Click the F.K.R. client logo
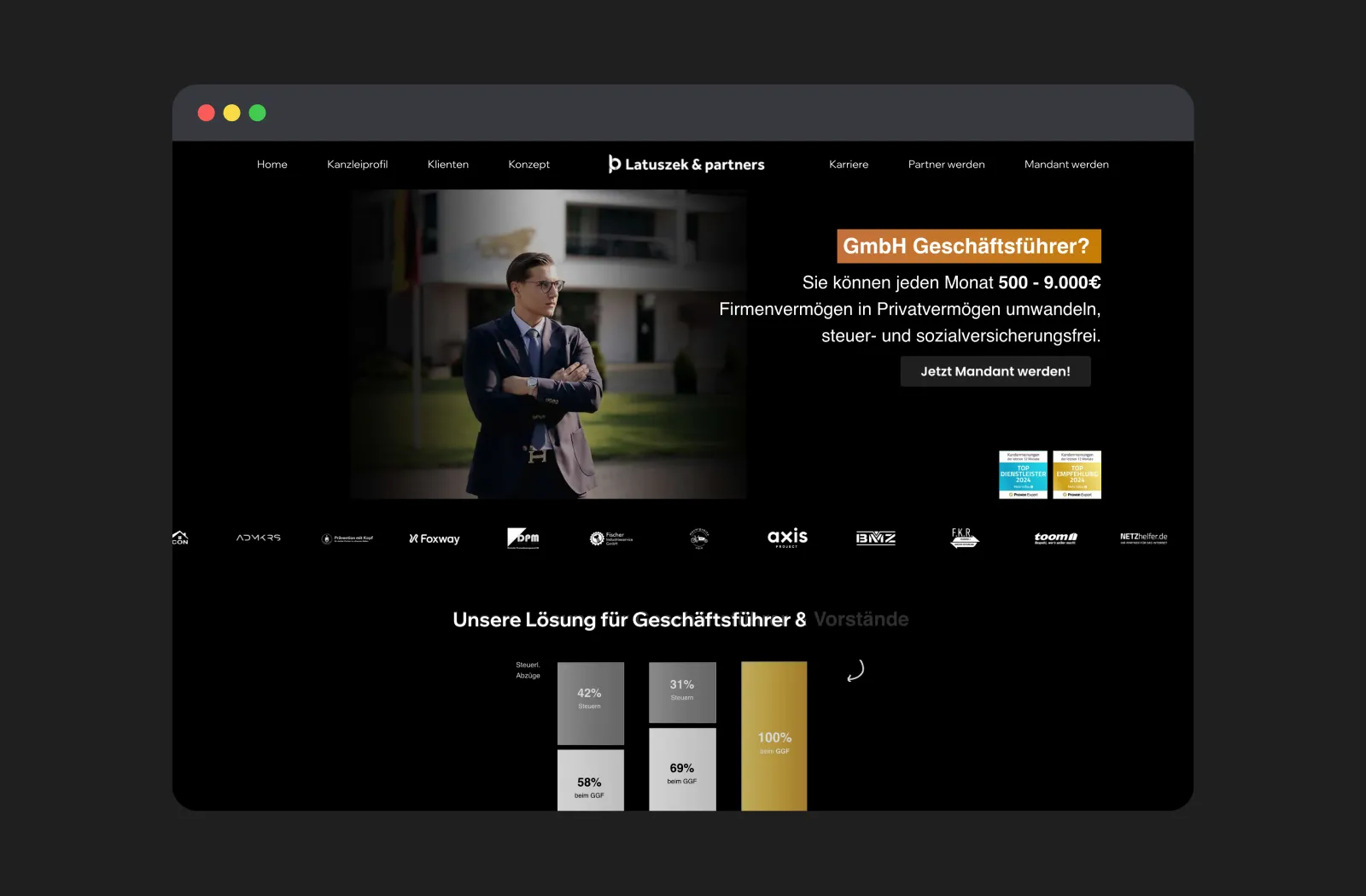 [964, 538]
